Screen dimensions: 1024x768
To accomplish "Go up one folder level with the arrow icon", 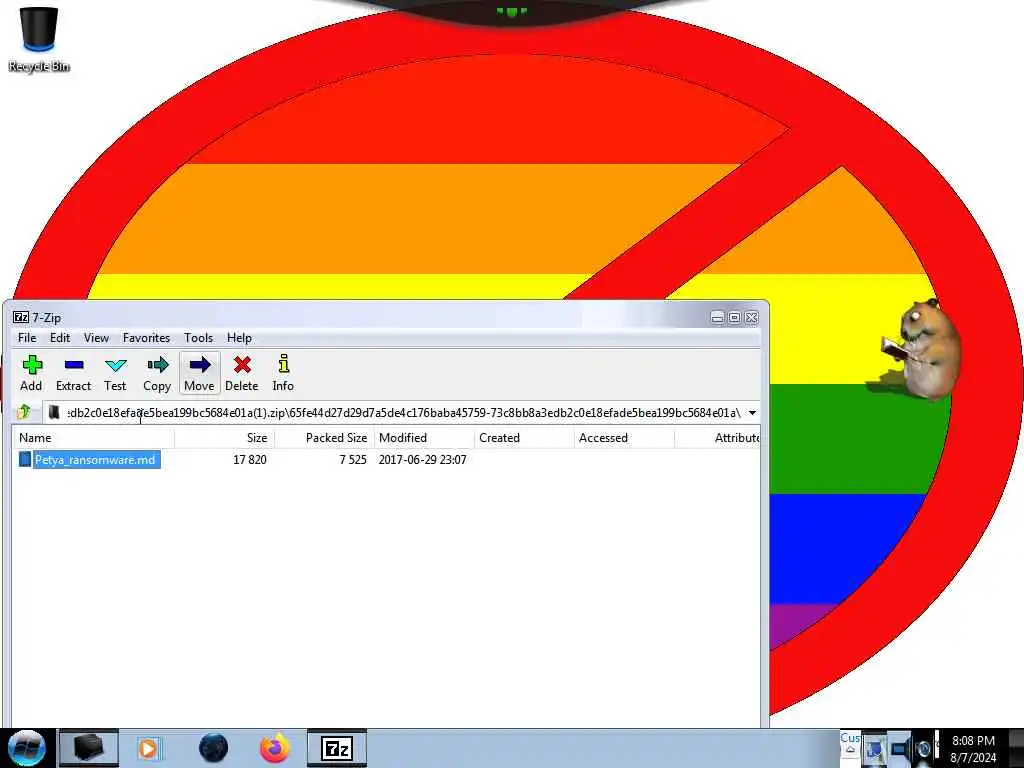I will (x=24, y=412).
